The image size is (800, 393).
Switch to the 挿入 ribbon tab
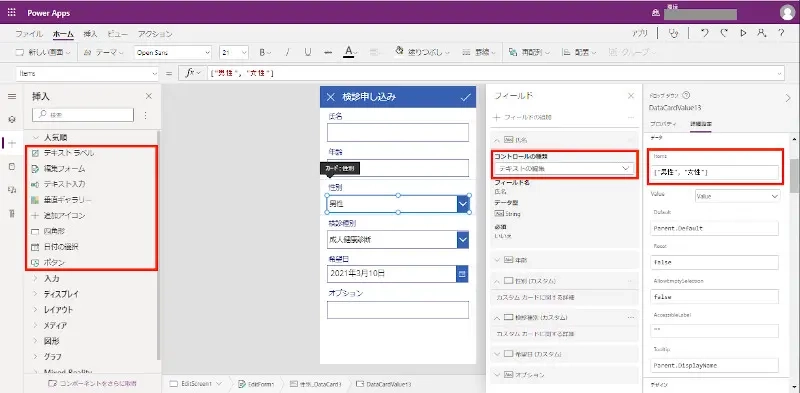pos(90,34)
